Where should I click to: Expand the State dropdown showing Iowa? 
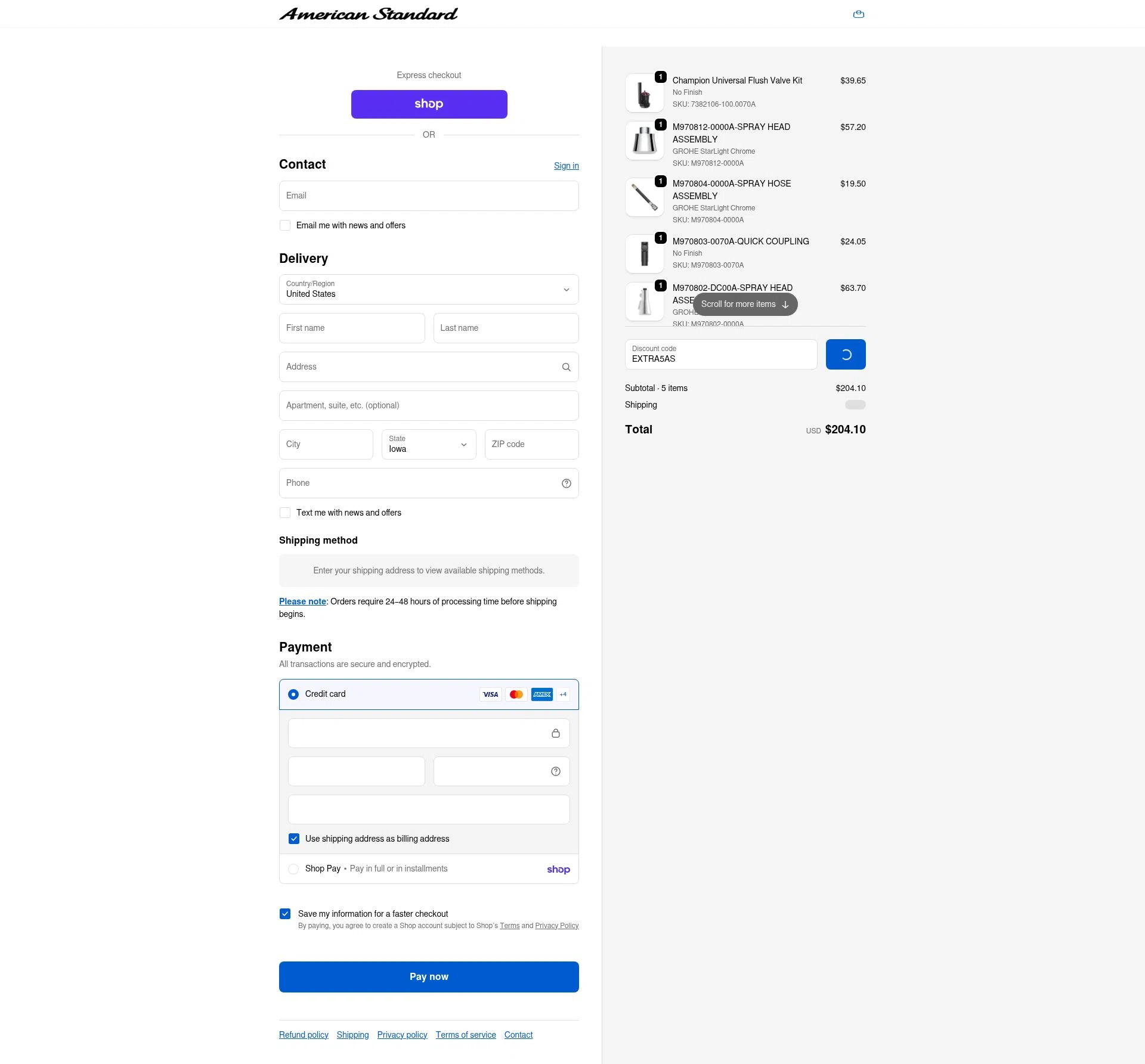point(428,445)
